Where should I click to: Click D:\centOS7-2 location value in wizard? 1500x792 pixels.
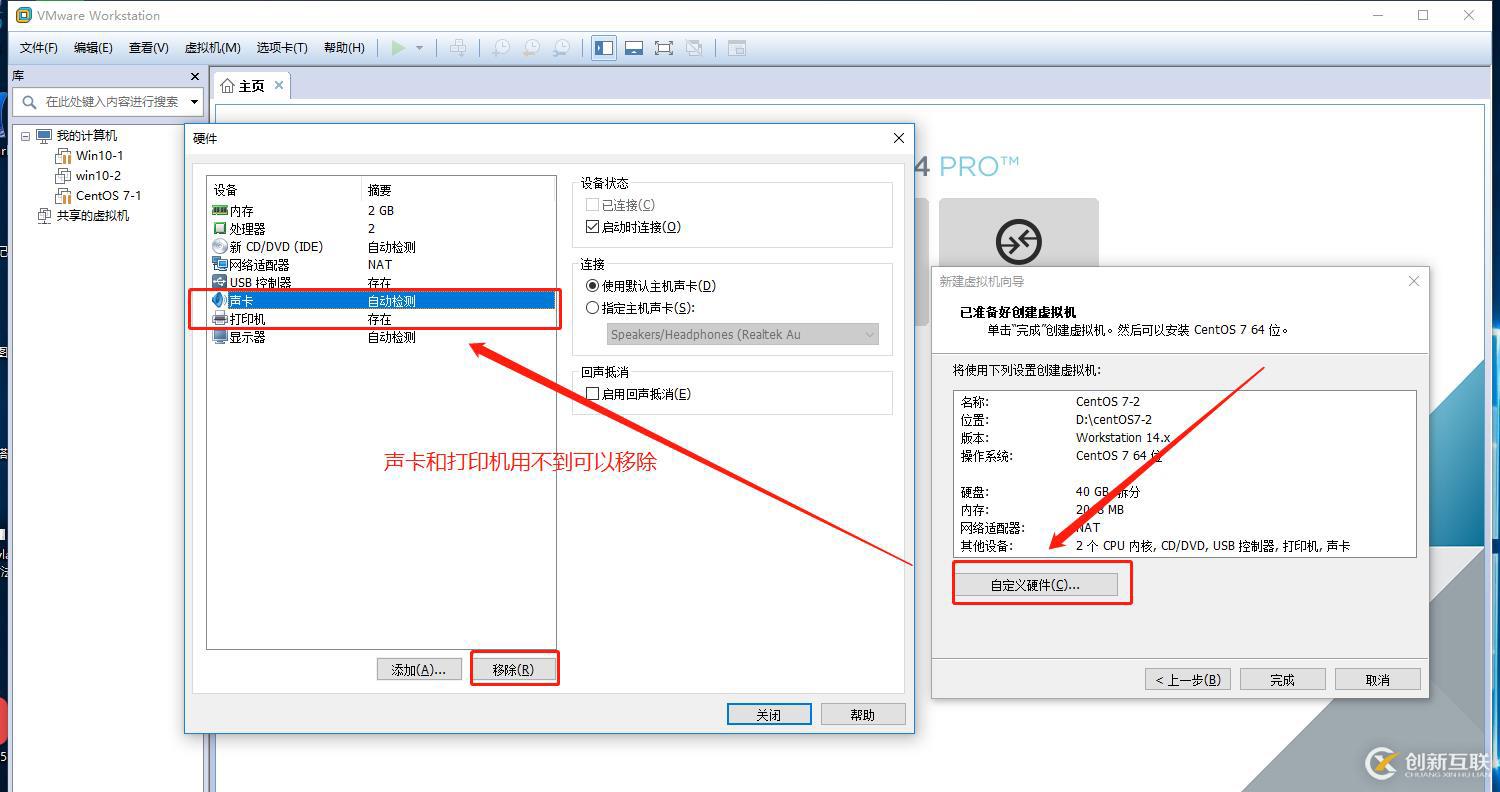[1114, 420]
